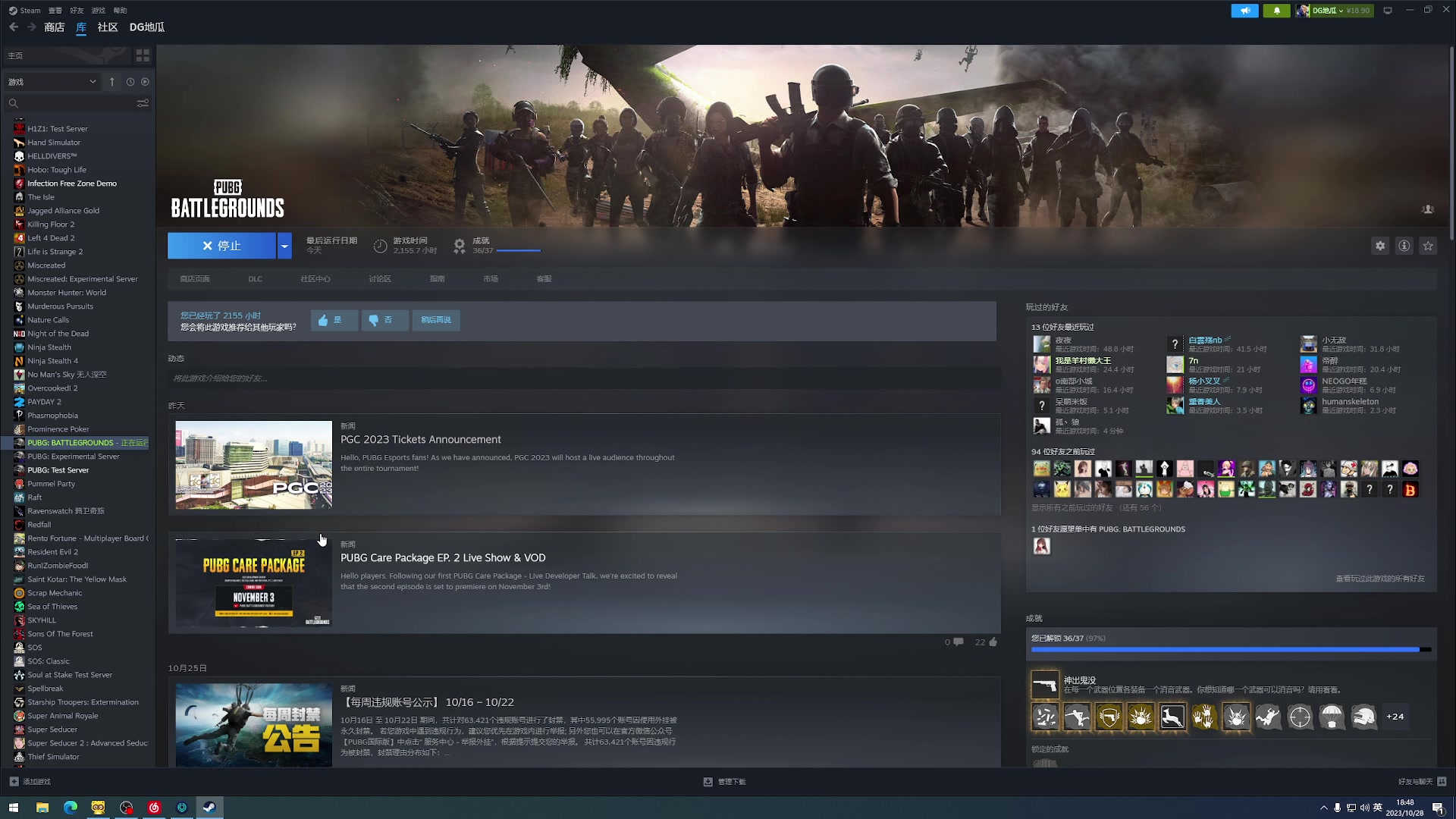Open the green notifications bell

point(1277,11)
